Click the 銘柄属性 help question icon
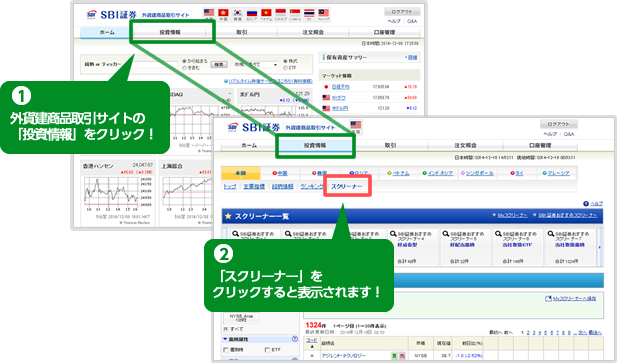 tap(295, 339)
